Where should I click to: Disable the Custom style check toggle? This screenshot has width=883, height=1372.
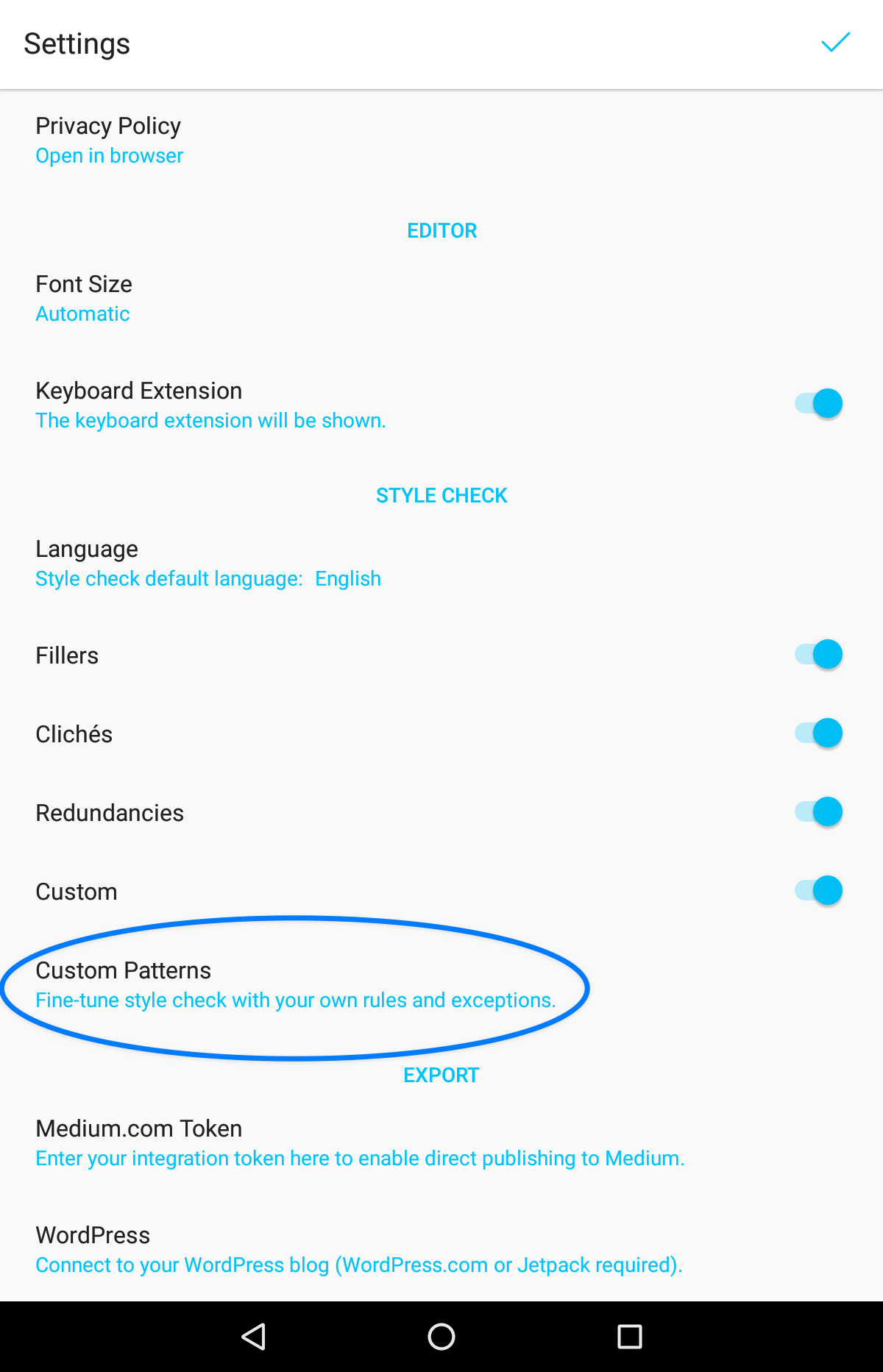point(818,890)
